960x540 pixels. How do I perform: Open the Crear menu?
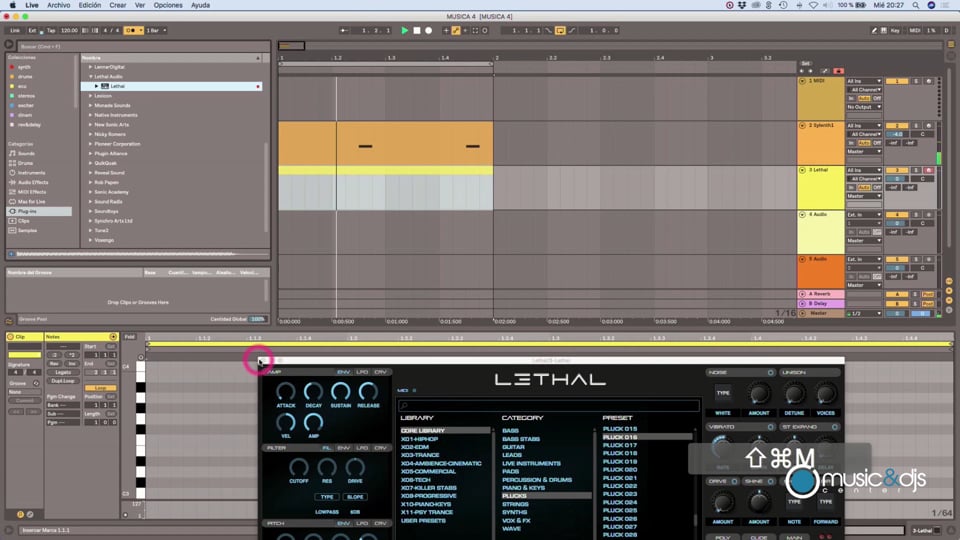(118, 5)
